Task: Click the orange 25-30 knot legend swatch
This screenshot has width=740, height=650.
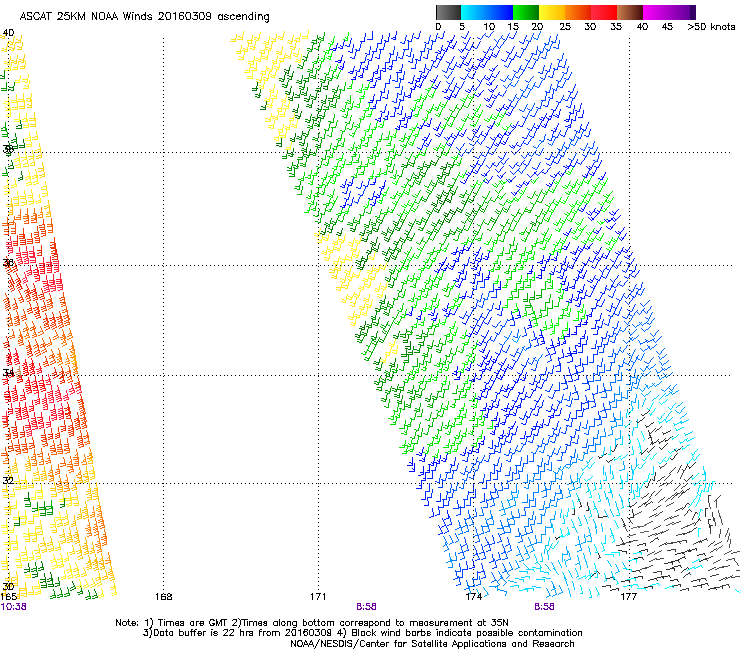Action: [x=578, y=12]
